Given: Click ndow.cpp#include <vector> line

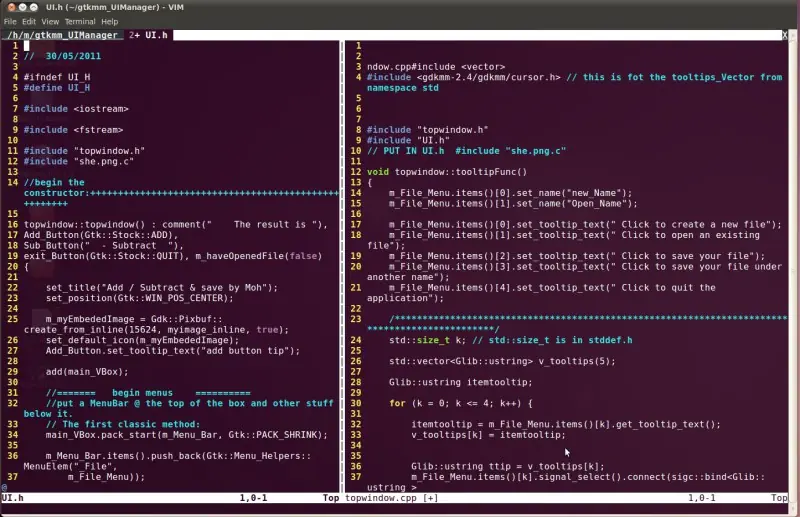Looking at the screenshot, I should (x=436, y=67).
